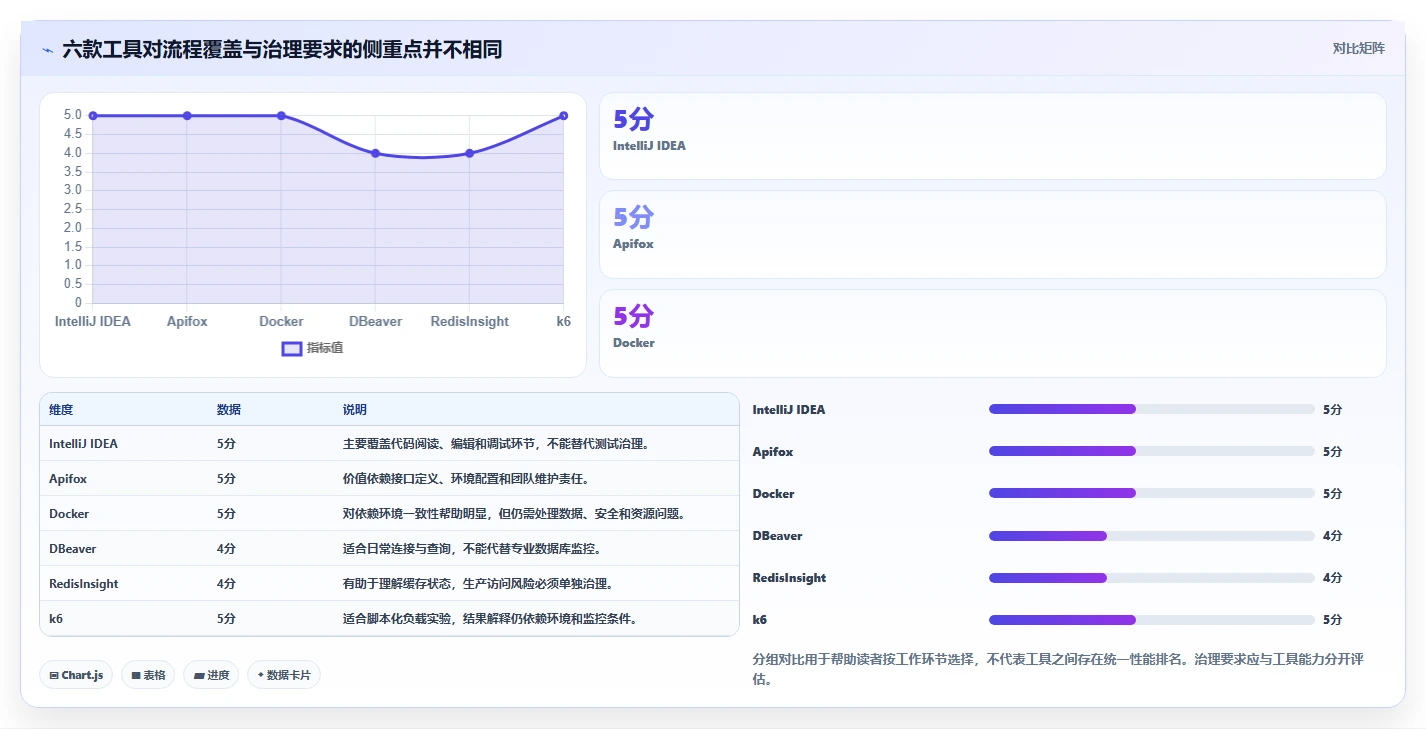Click the footnote starting 分组对比用于帮助读者
The image size is (1426, 729).
click(x=1058, y=669)
